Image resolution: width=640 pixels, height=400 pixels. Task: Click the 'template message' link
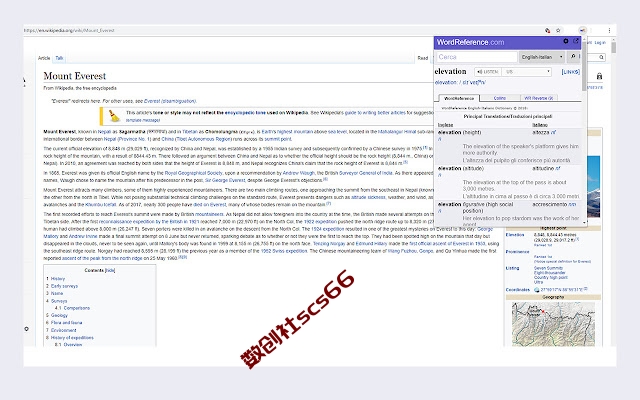[143, 120]
